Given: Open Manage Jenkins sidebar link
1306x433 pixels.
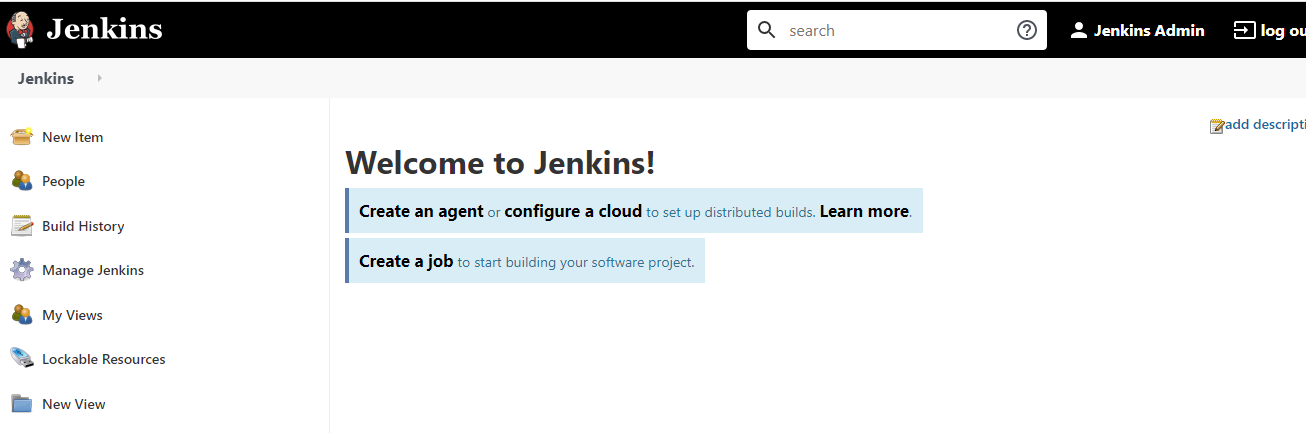Looking at the screenshot, I should coord(93,270).
